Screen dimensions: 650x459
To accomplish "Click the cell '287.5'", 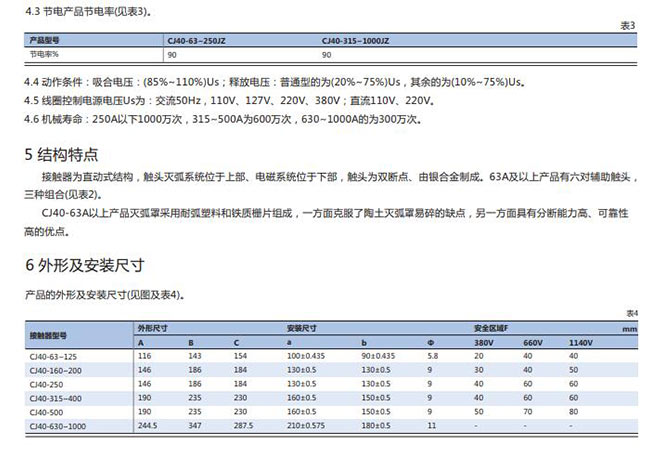I will (243, 425).
